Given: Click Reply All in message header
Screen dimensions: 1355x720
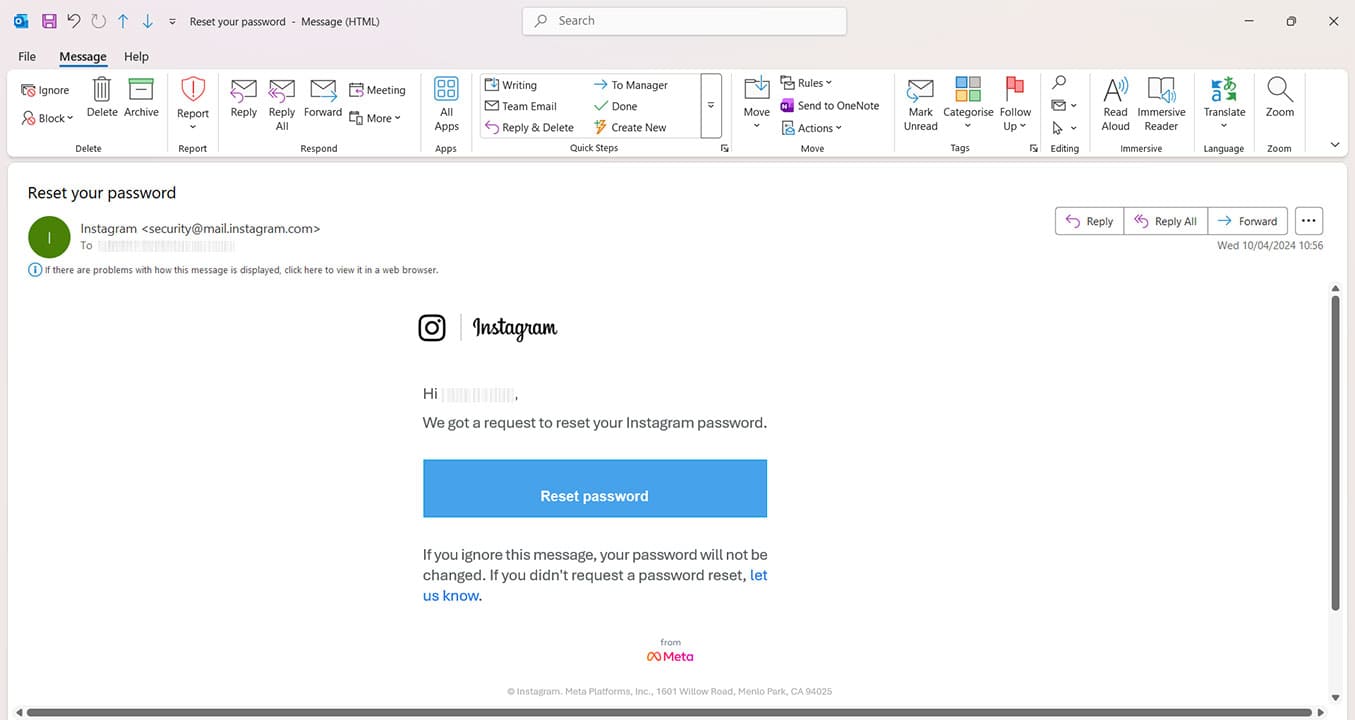Looking at the screenshot, I should [x=1166, y=221].
